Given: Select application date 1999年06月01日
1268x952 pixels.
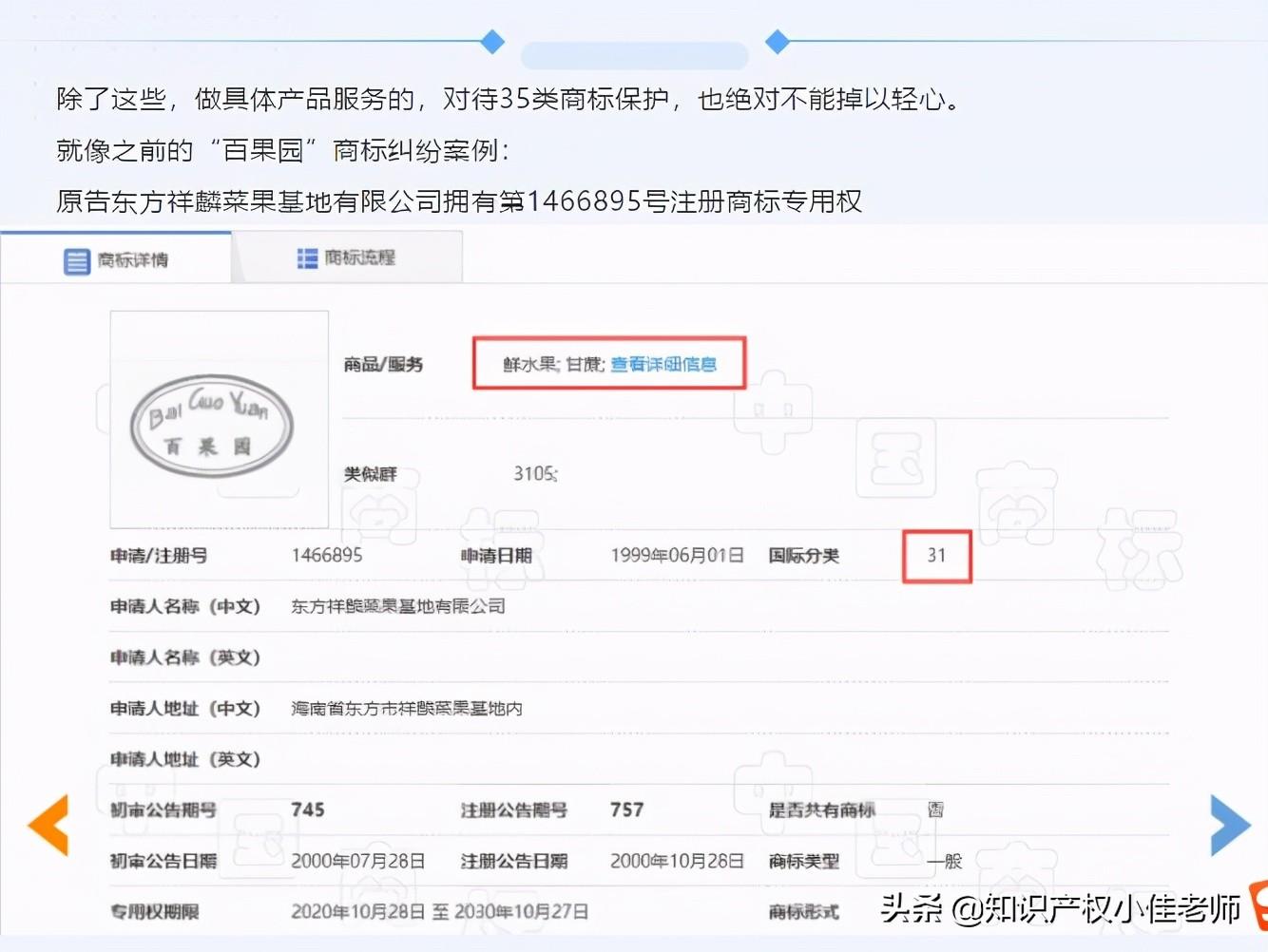Looking at the screenshot, I should click(677, 555).
